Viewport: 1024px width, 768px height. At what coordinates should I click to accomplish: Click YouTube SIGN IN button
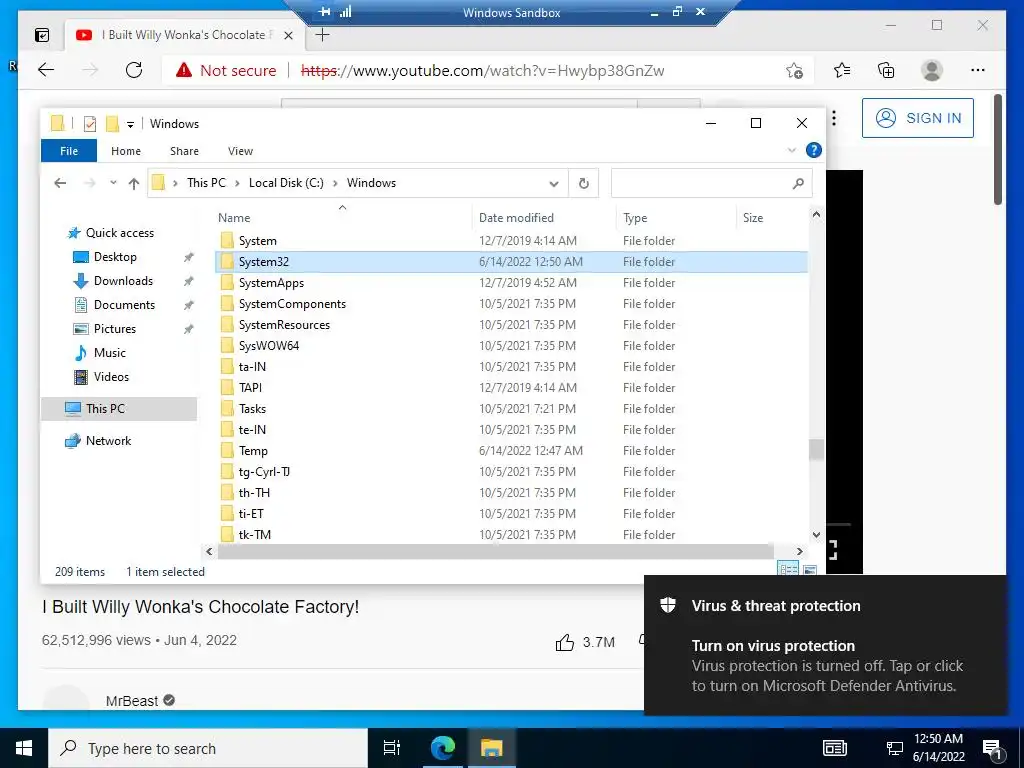click(918, 118)
